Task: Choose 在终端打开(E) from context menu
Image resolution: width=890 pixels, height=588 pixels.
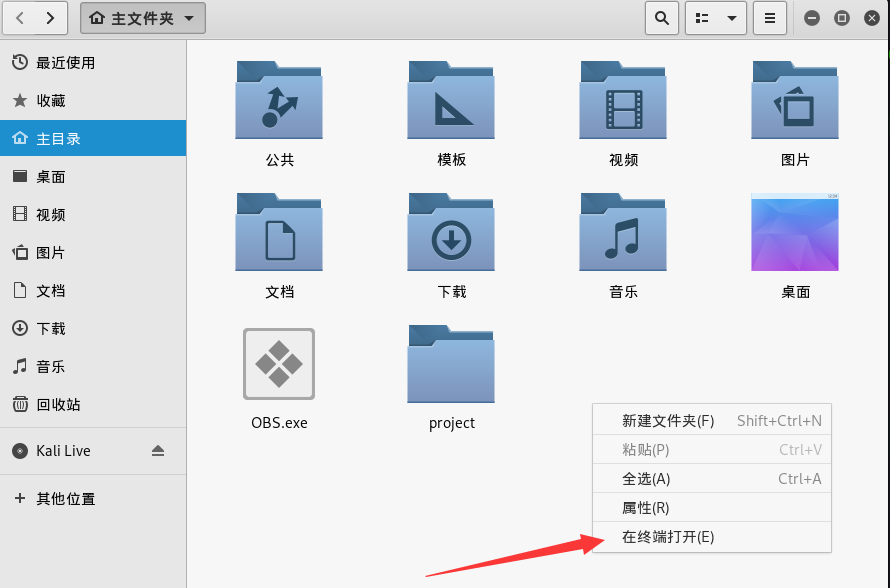Action: pos(712,536)
